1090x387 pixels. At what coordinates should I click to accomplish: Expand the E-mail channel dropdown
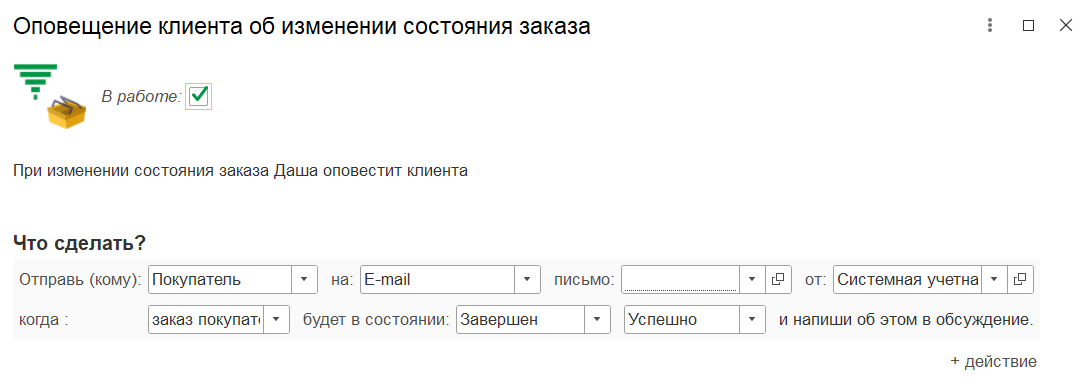point(527,279)
